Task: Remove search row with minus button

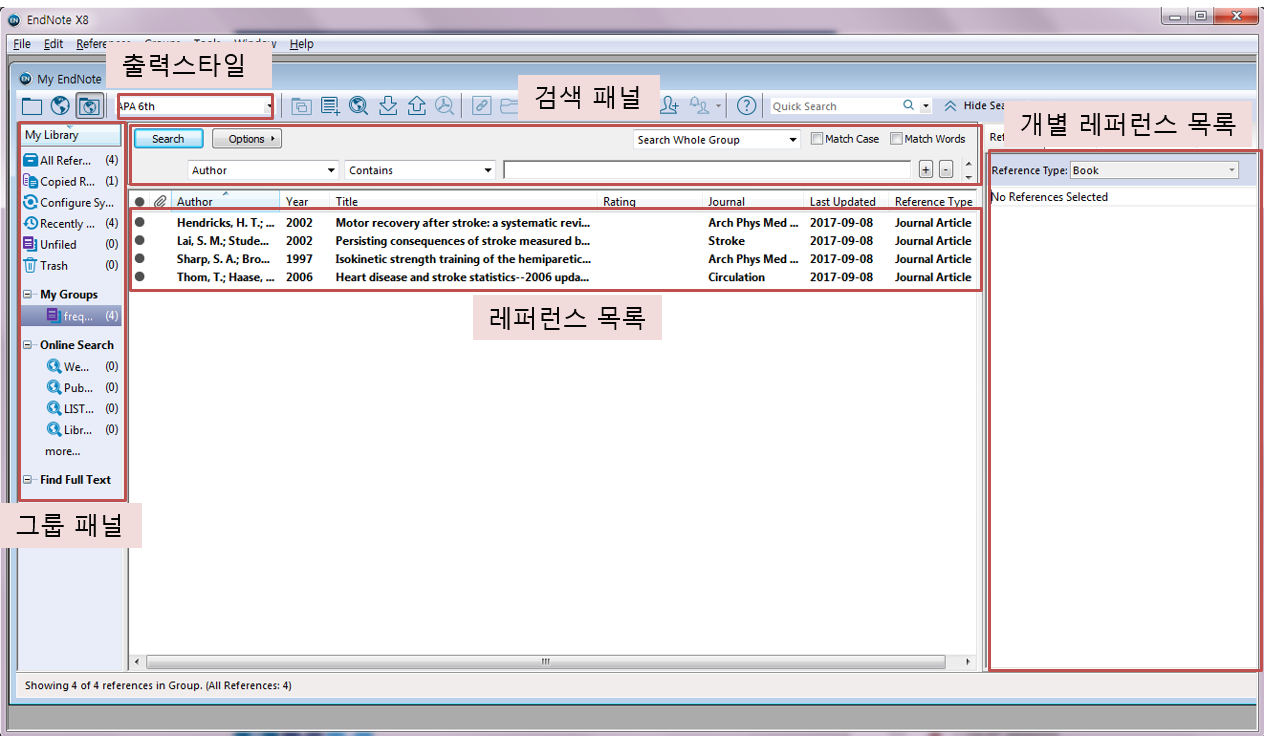Action: [946, 170]
